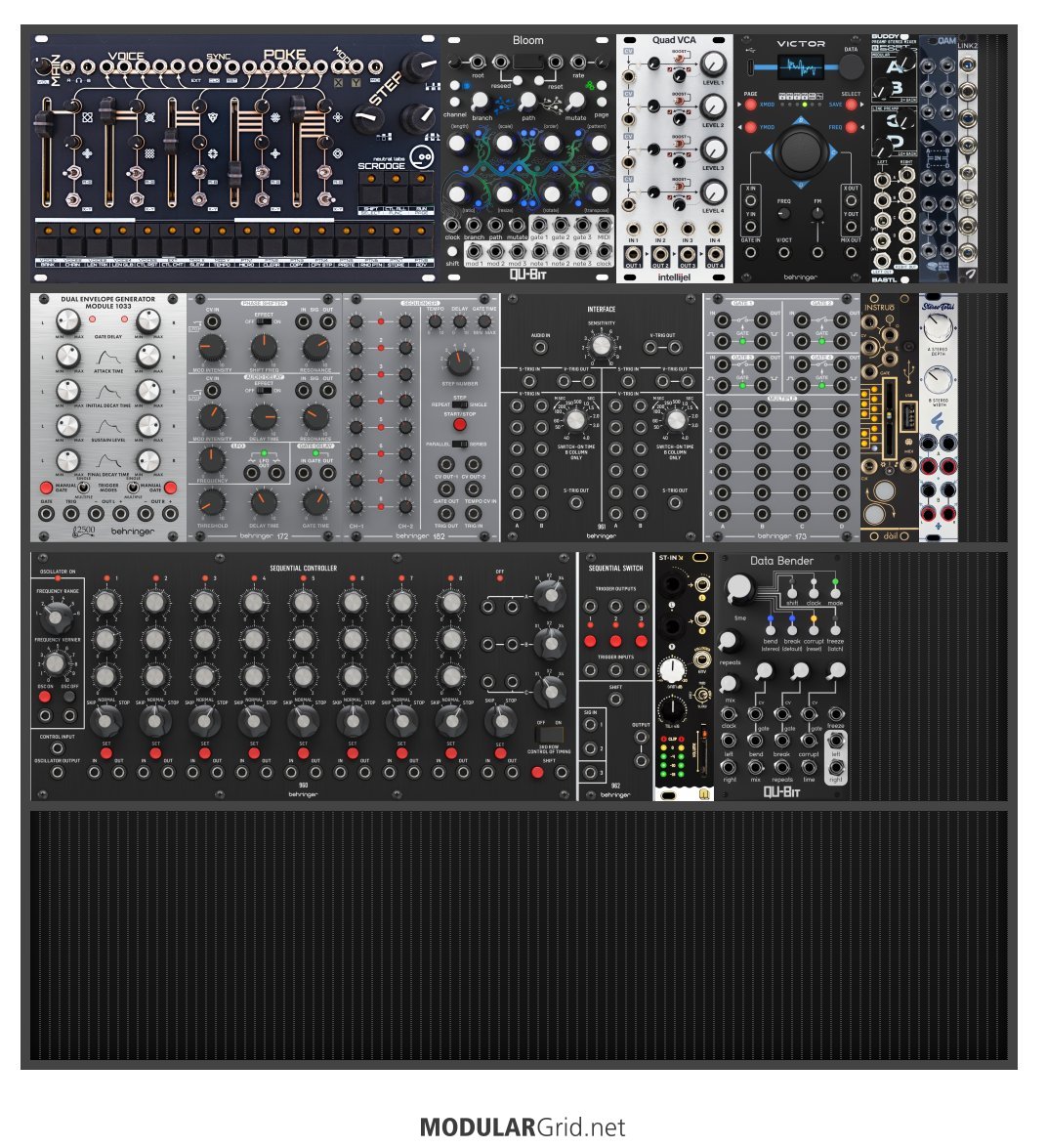Select the X IN jack on Victor

click(x=751, y=200)
